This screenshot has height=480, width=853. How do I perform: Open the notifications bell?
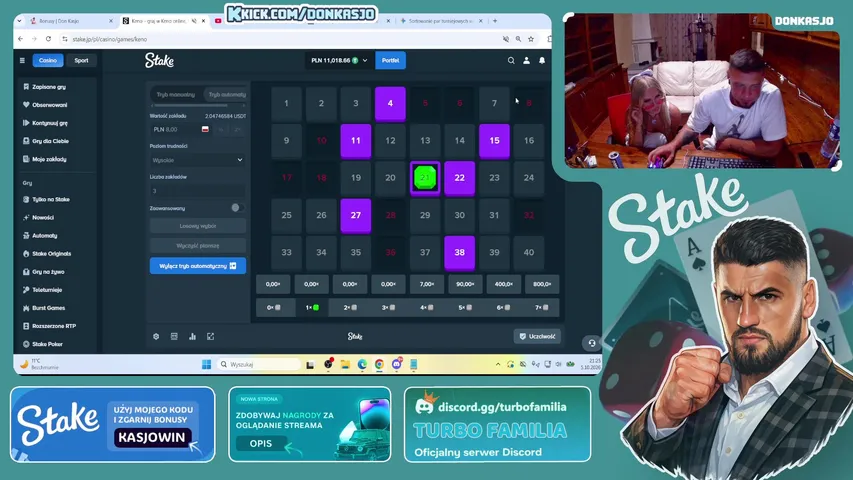coord(542,60)
